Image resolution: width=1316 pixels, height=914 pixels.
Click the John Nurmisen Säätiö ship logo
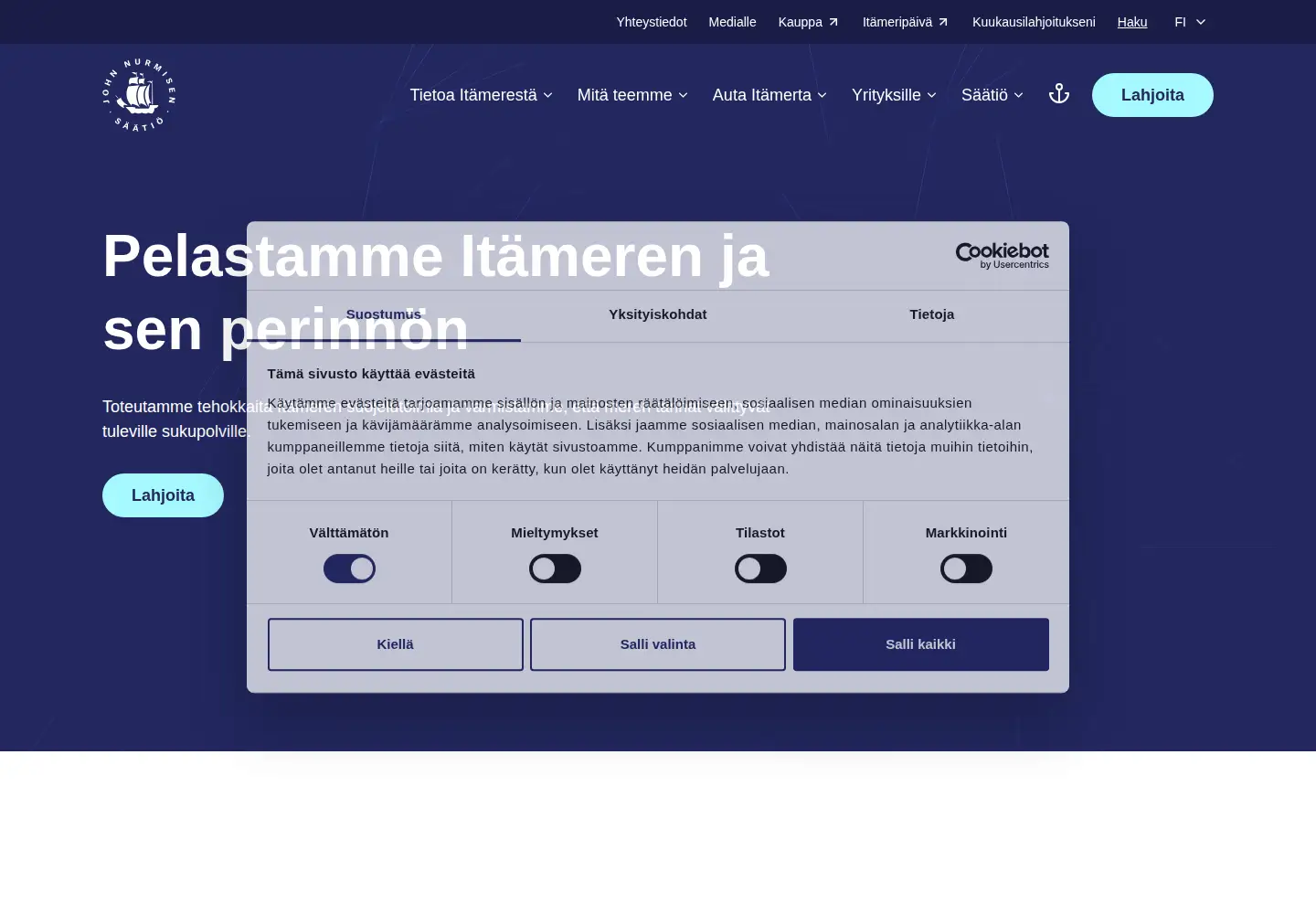pyautogui.click(x=139, y=95)
